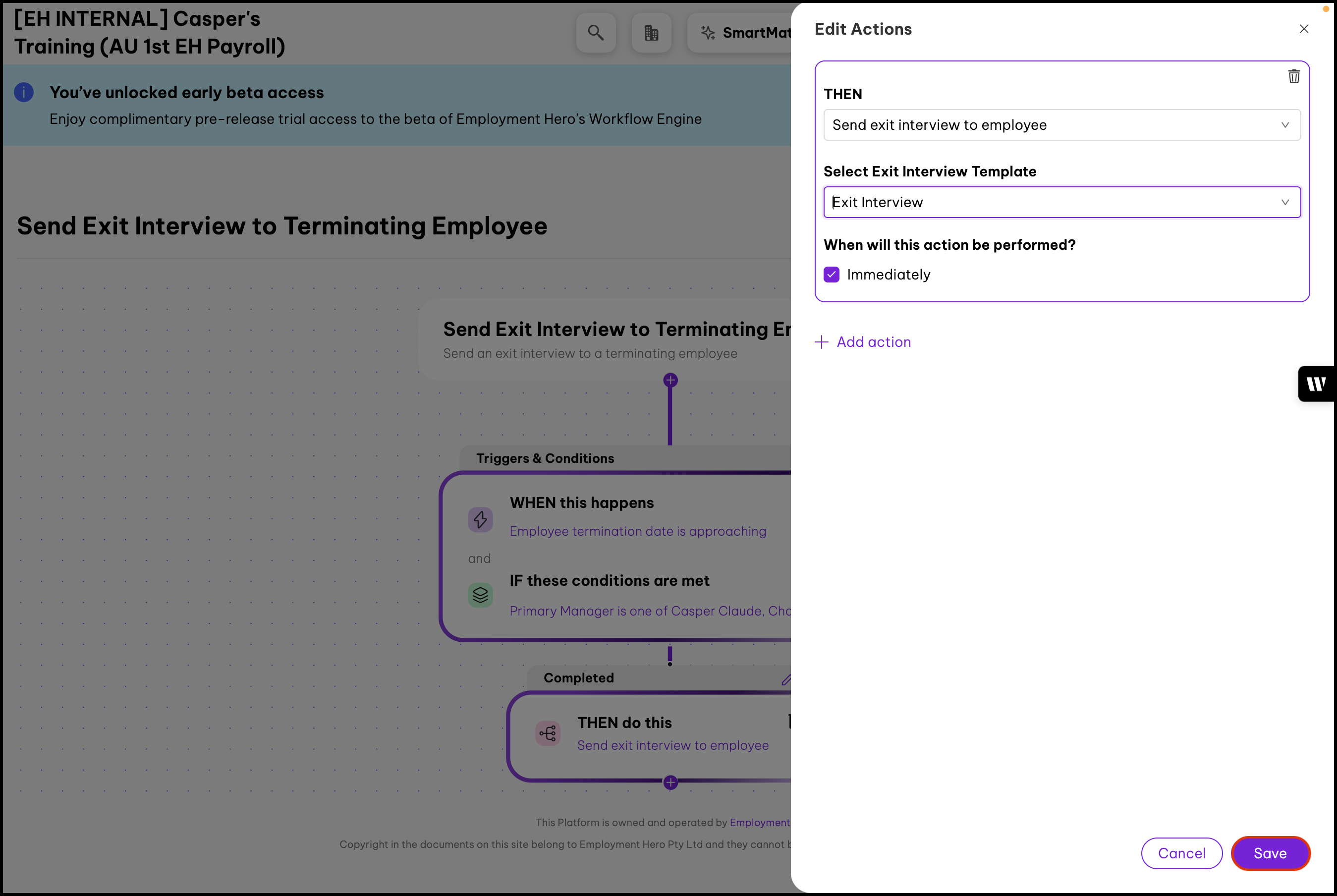Screen dimensions: 1337x896
Task: Click the plus node under THEN block
Action: coord(670,783)
